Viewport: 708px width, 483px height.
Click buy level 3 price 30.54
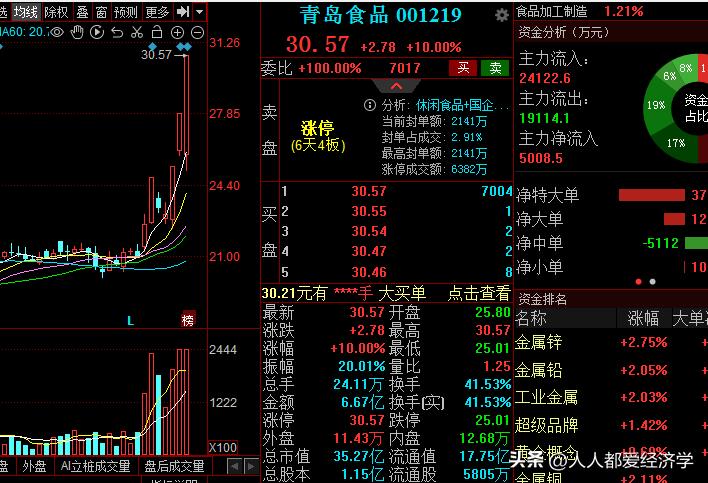pos(369,232)
